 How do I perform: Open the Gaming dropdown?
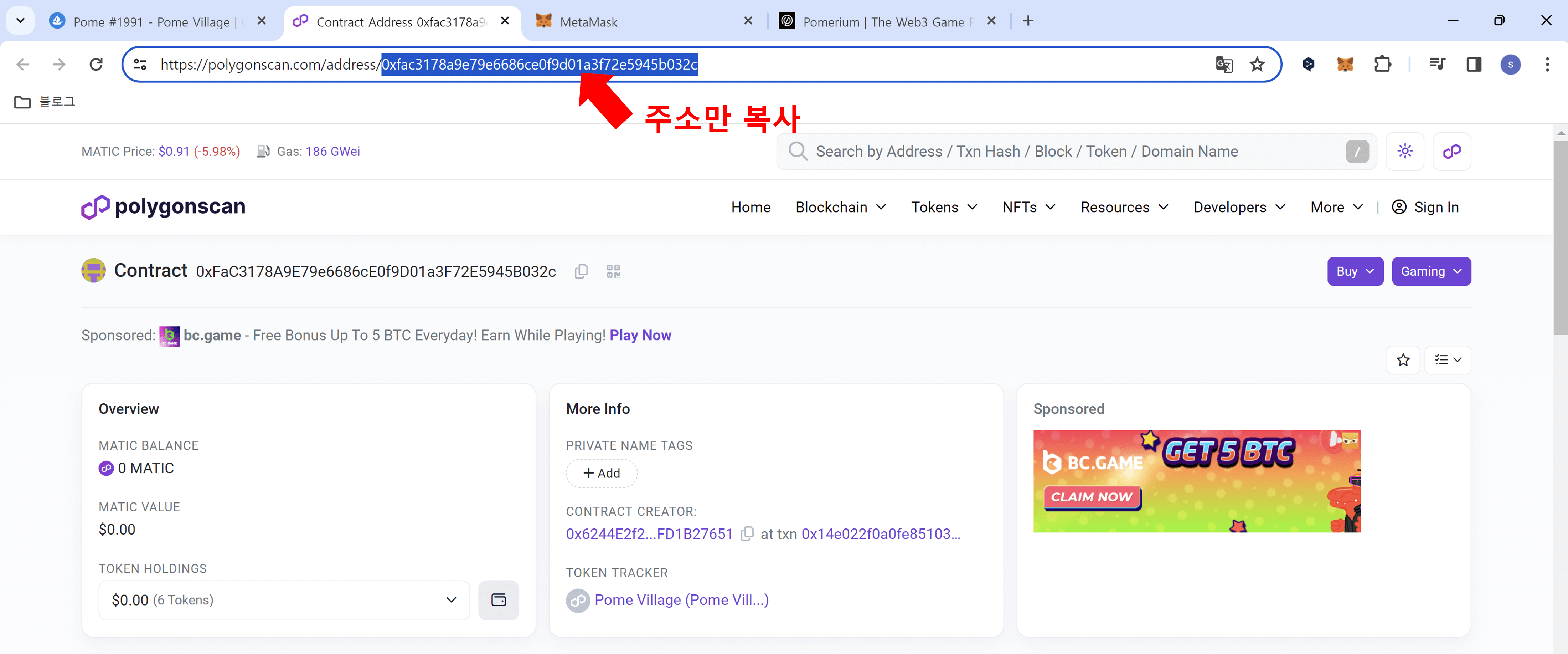click(x=1431, y=271)
